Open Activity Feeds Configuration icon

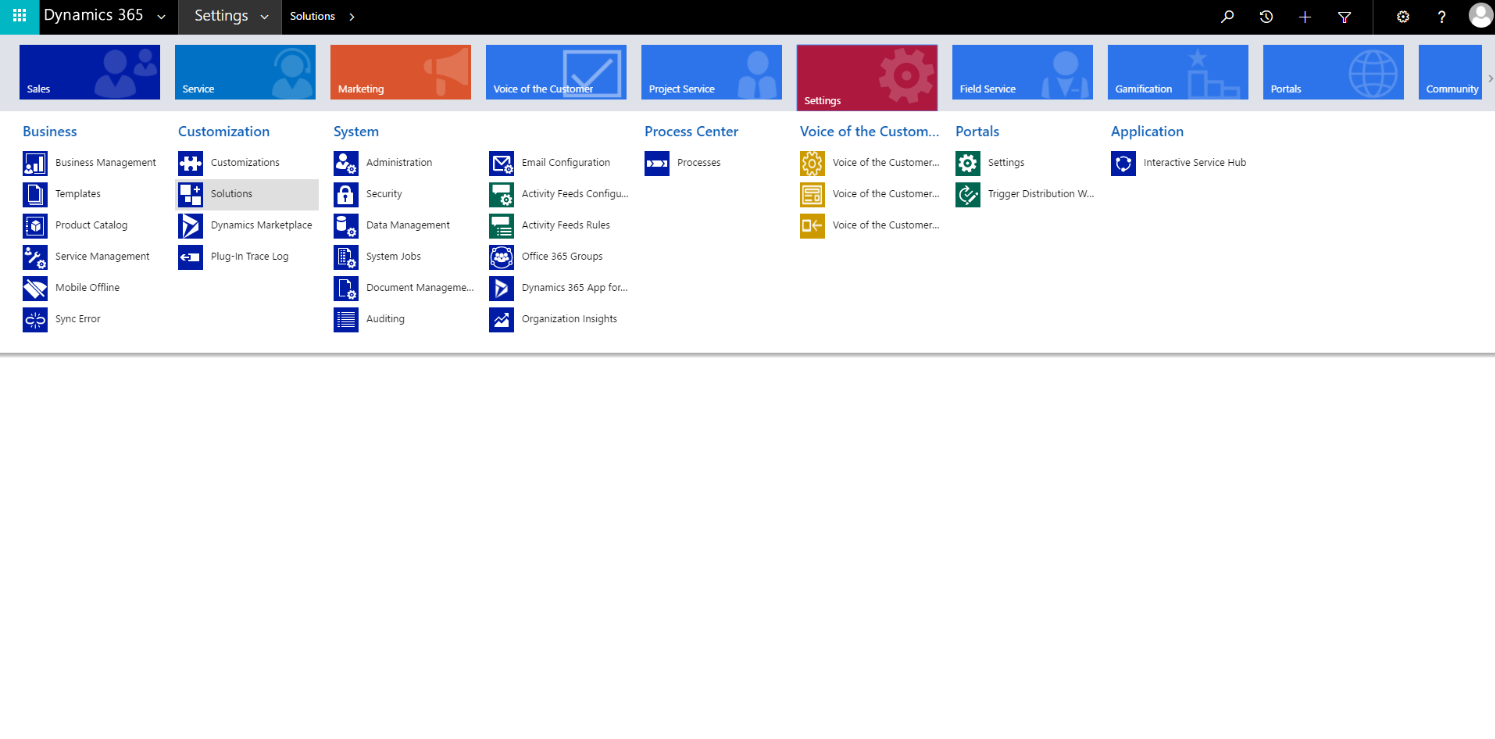coord(501,194)
